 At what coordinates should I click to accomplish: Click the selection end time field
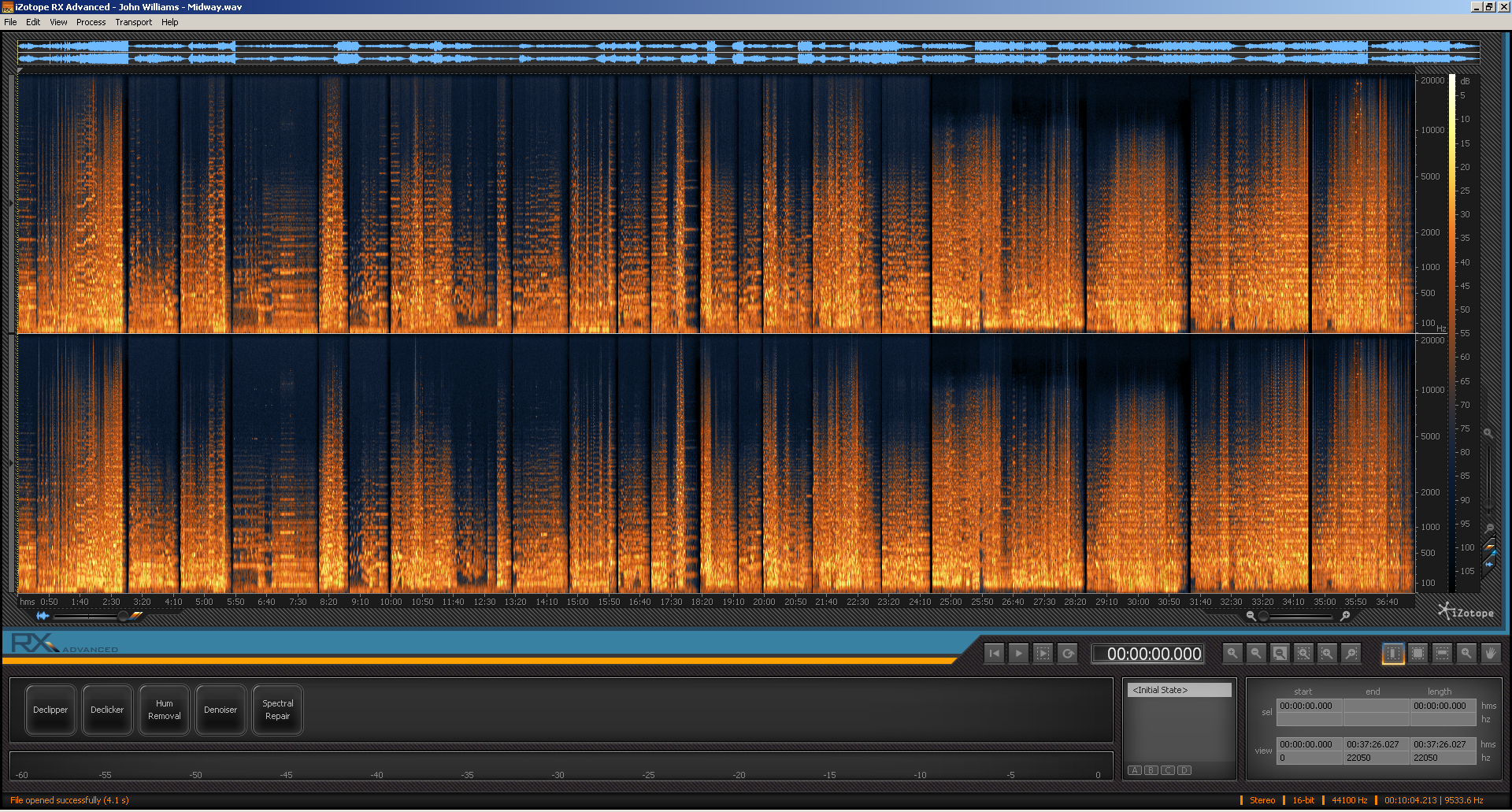(1377, 706)
